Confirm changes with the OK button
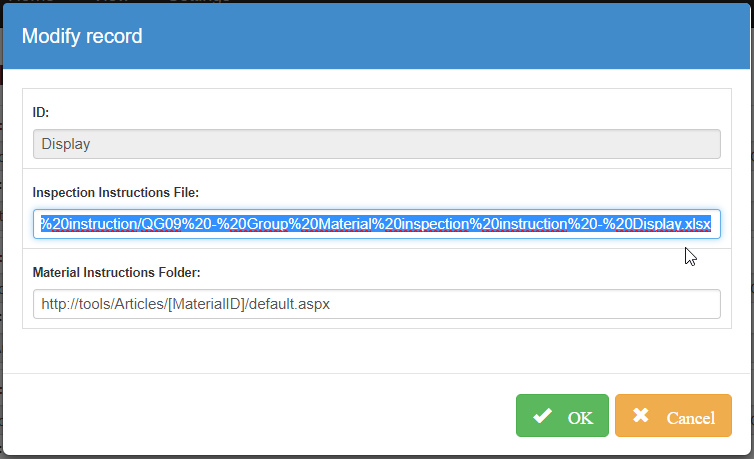The width and height of the screenshot is (754, 459). click(562, 416)
